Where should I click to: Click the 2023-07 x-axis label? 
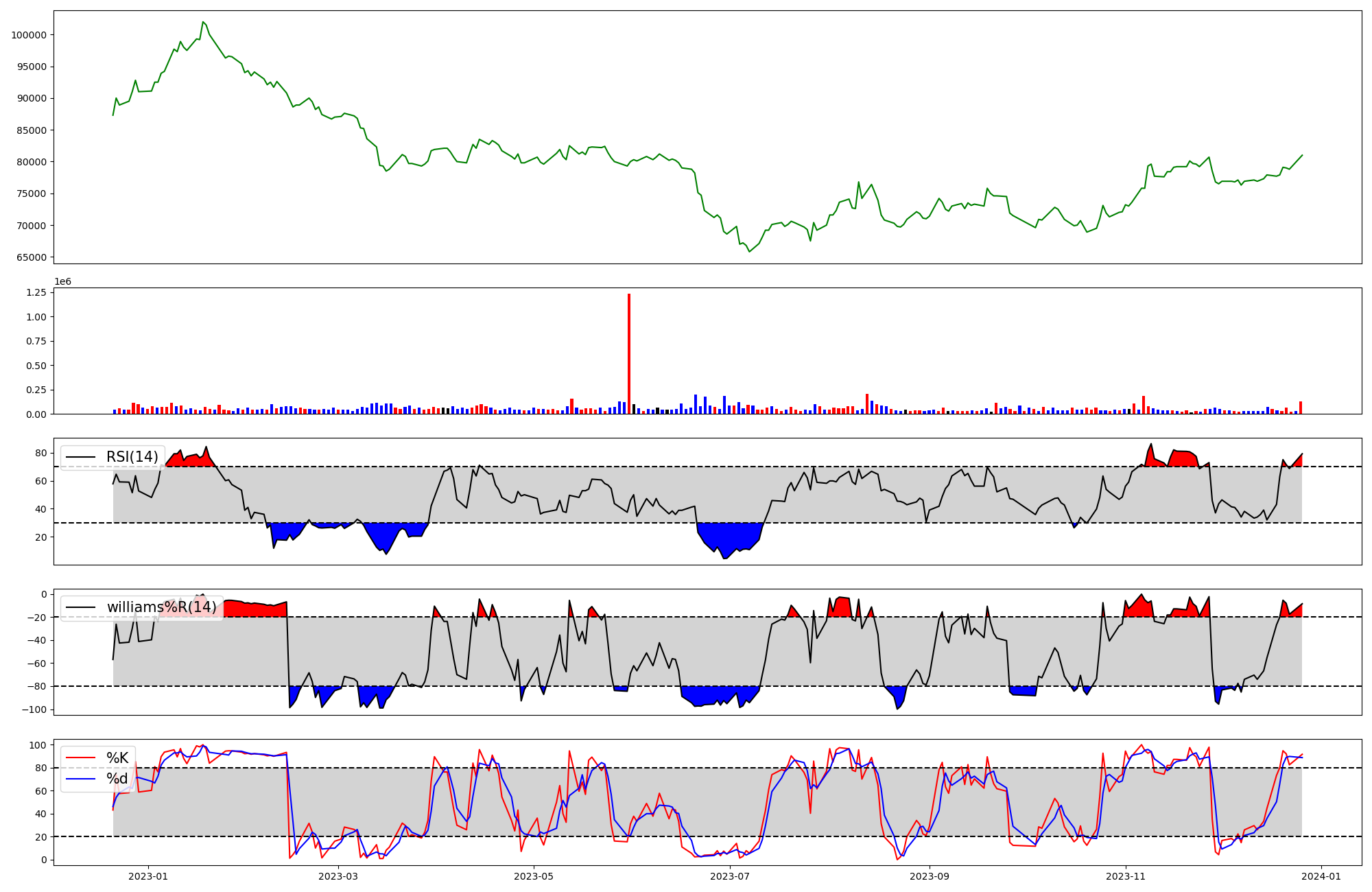[x=730, y=876]
